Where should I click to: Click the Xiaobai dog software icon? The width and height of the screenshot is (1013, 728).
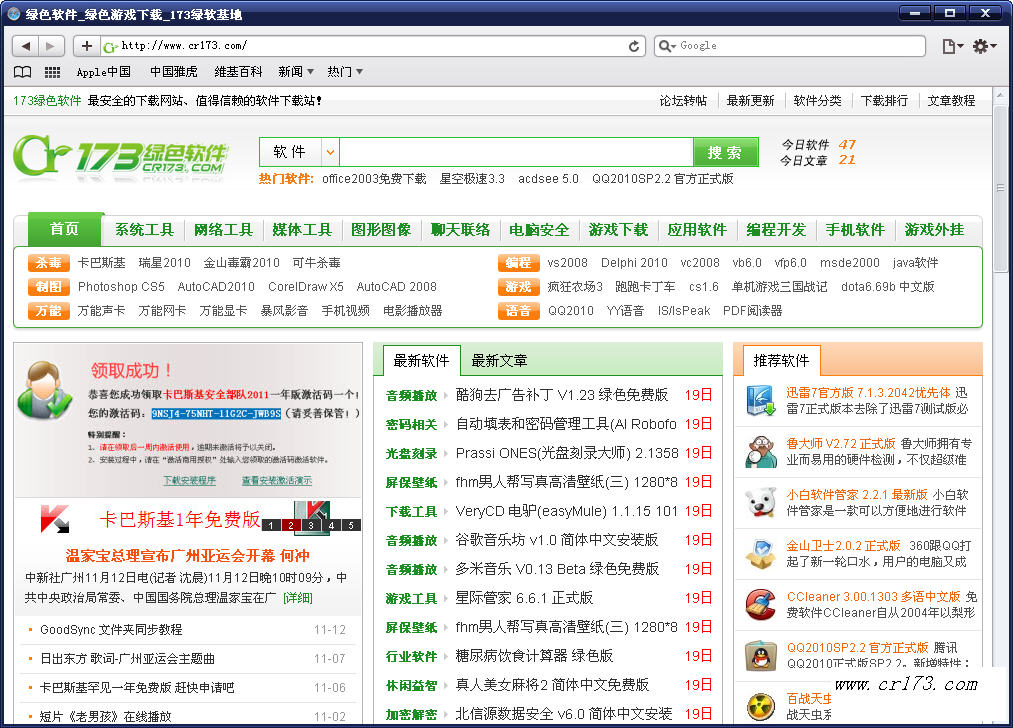point(760,503)
